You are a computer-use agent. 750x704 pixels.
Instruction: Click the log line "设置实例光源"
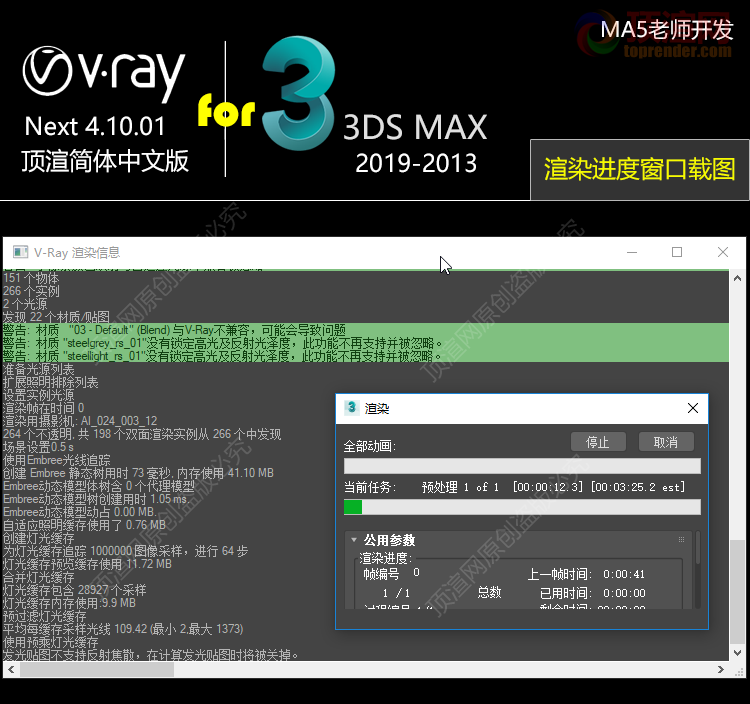(39, 395)
